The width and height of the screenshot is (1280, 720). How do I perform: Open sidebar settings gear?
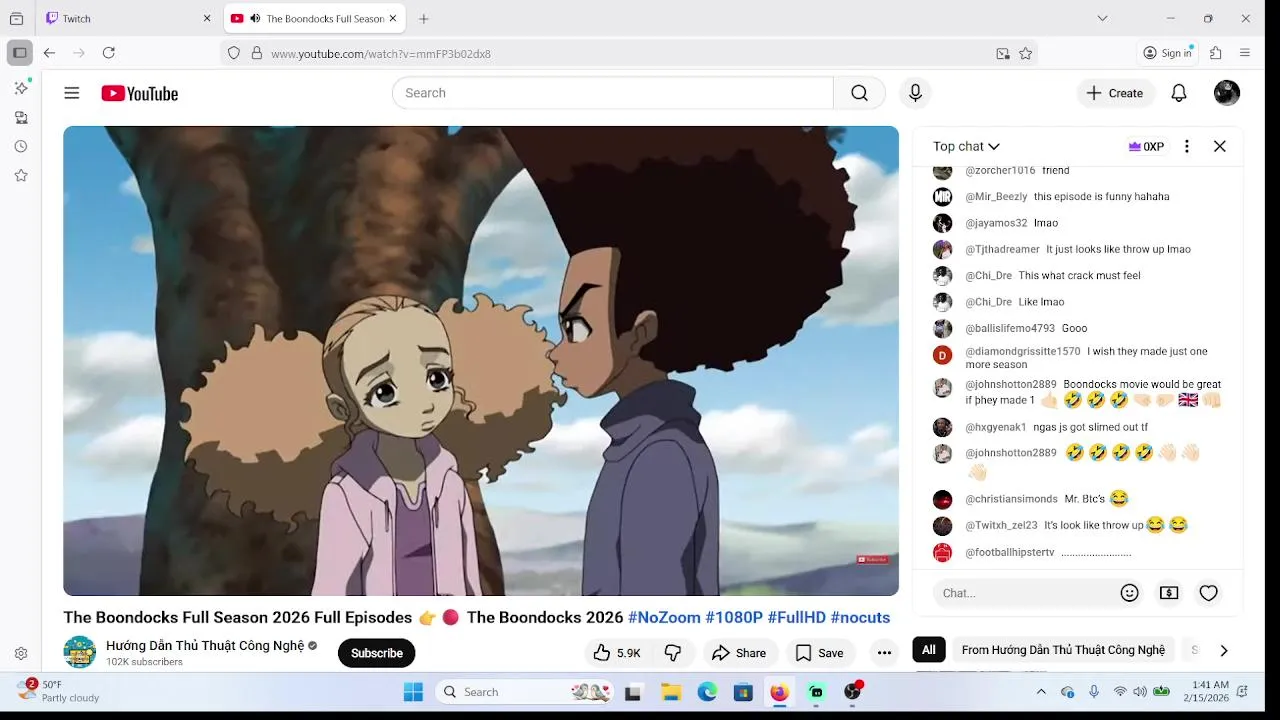pyautogui.click(x=21, y=653)
